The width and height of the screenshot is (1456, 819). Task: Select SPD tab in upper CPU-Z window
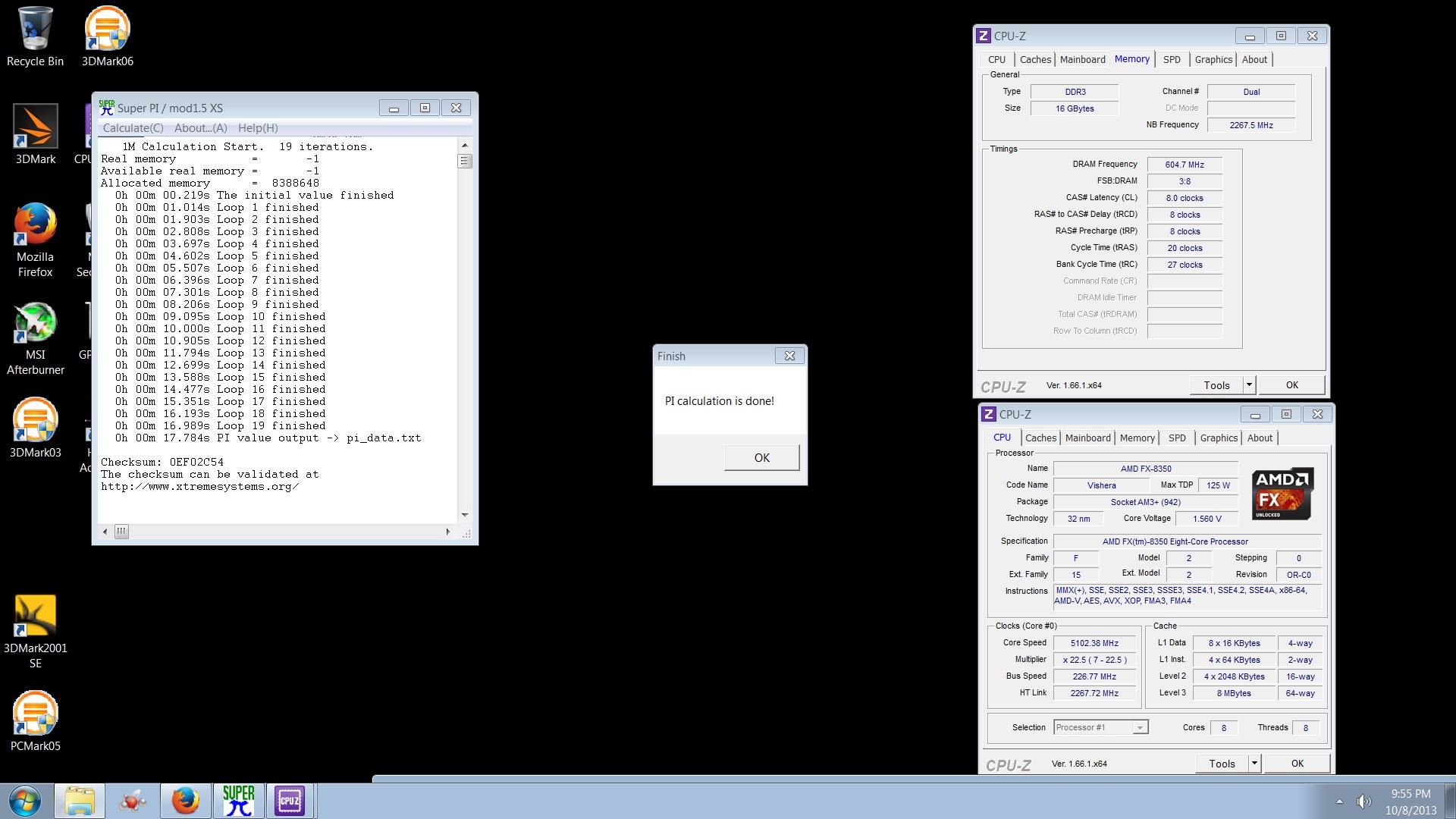click(1172, 59)
